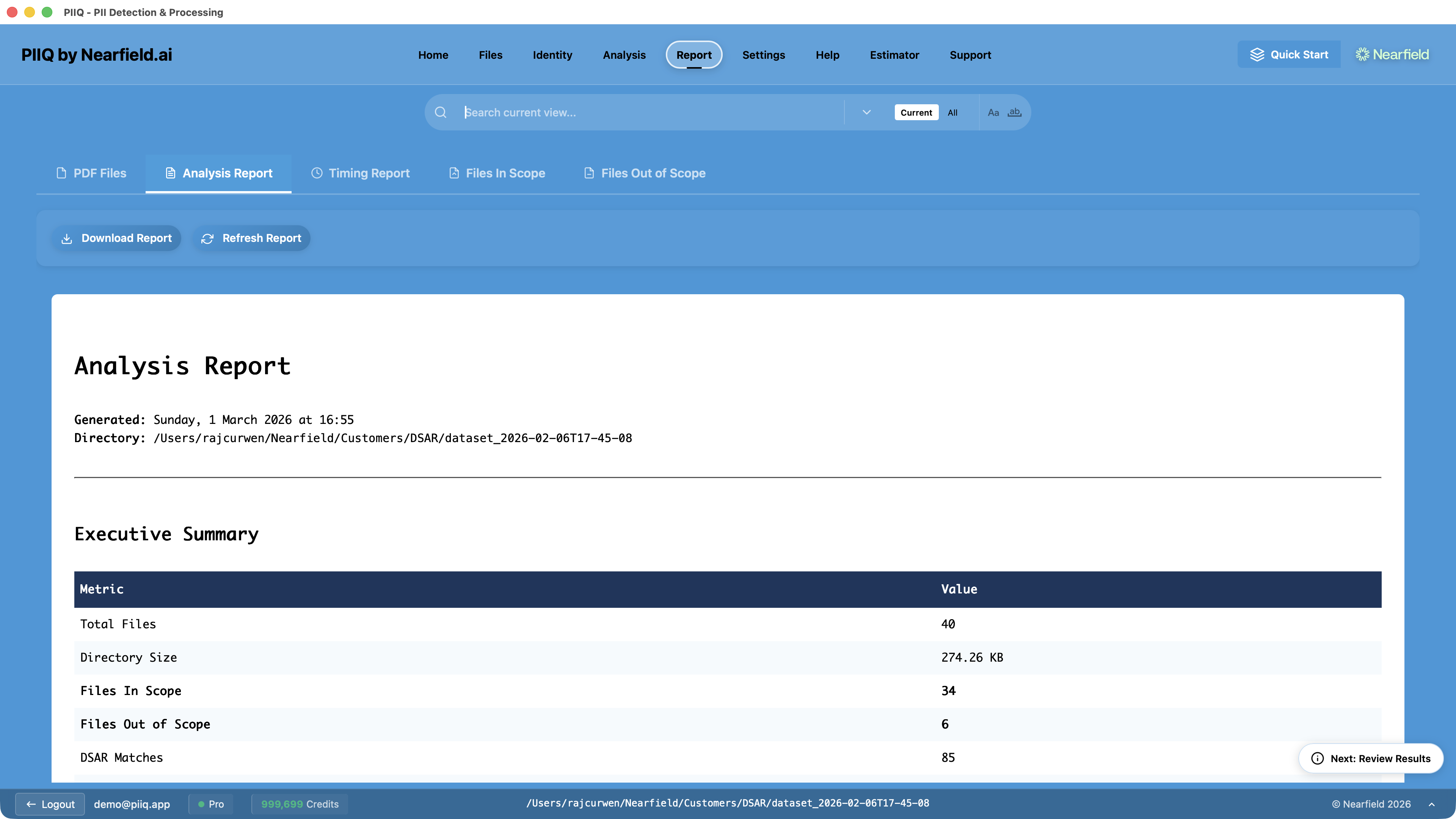The image size is (1456, 819).
Task: Open the Settings menu item
Action: tap(764, 55)
